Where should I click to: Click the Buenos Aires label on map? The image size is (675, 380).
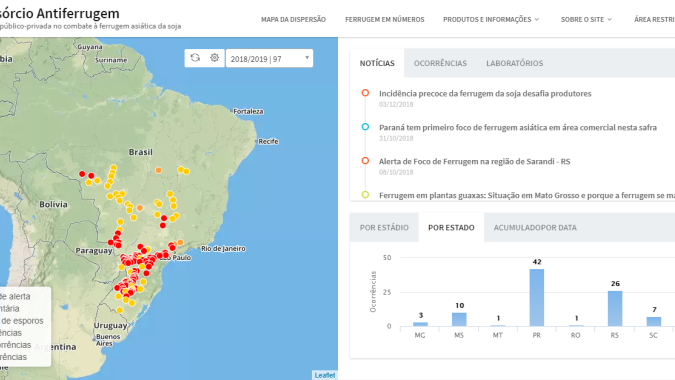(108, 340)
